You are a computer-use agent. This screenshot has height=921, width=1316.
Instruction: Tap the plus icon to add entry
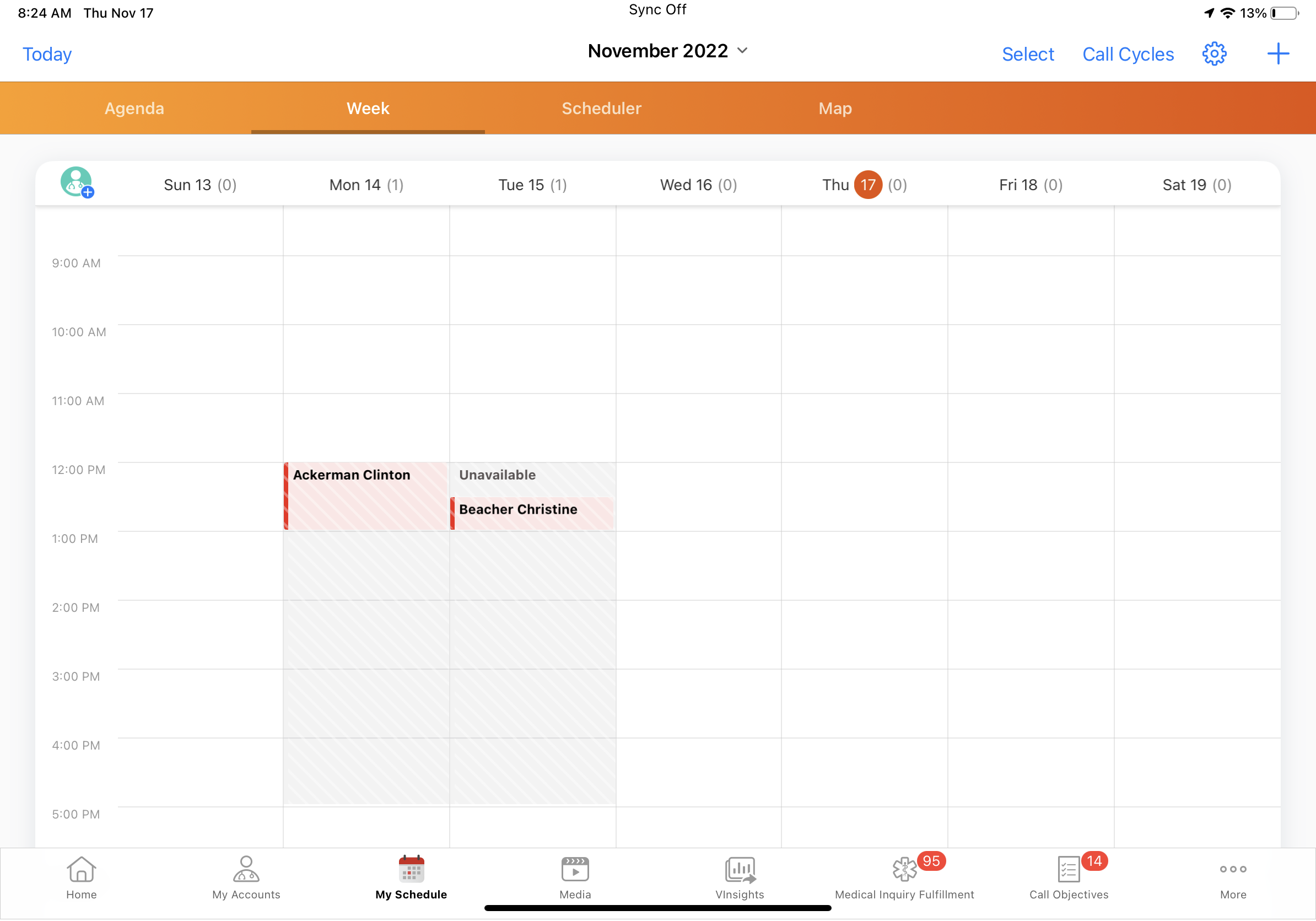tap(1277, 54)
